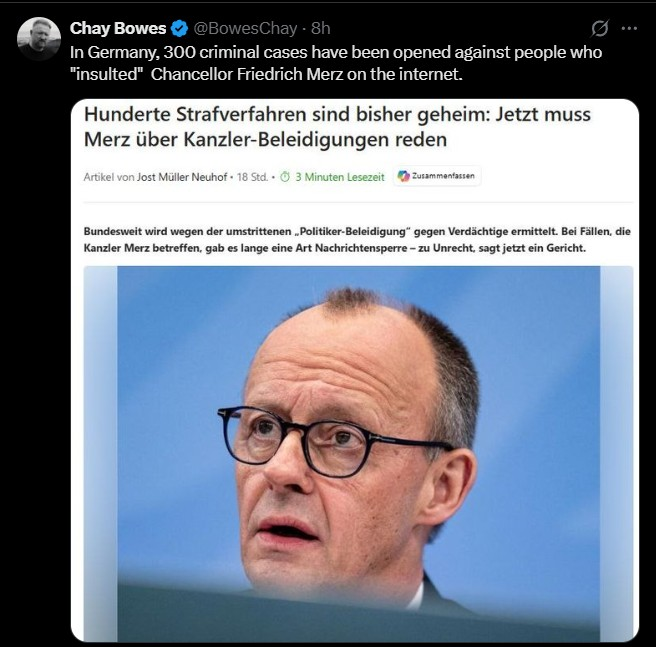Image resolution: width=656 pixels, height=647 pixels.
Task: Click the blue verified checkmark badge
Action: coord(179,28)
